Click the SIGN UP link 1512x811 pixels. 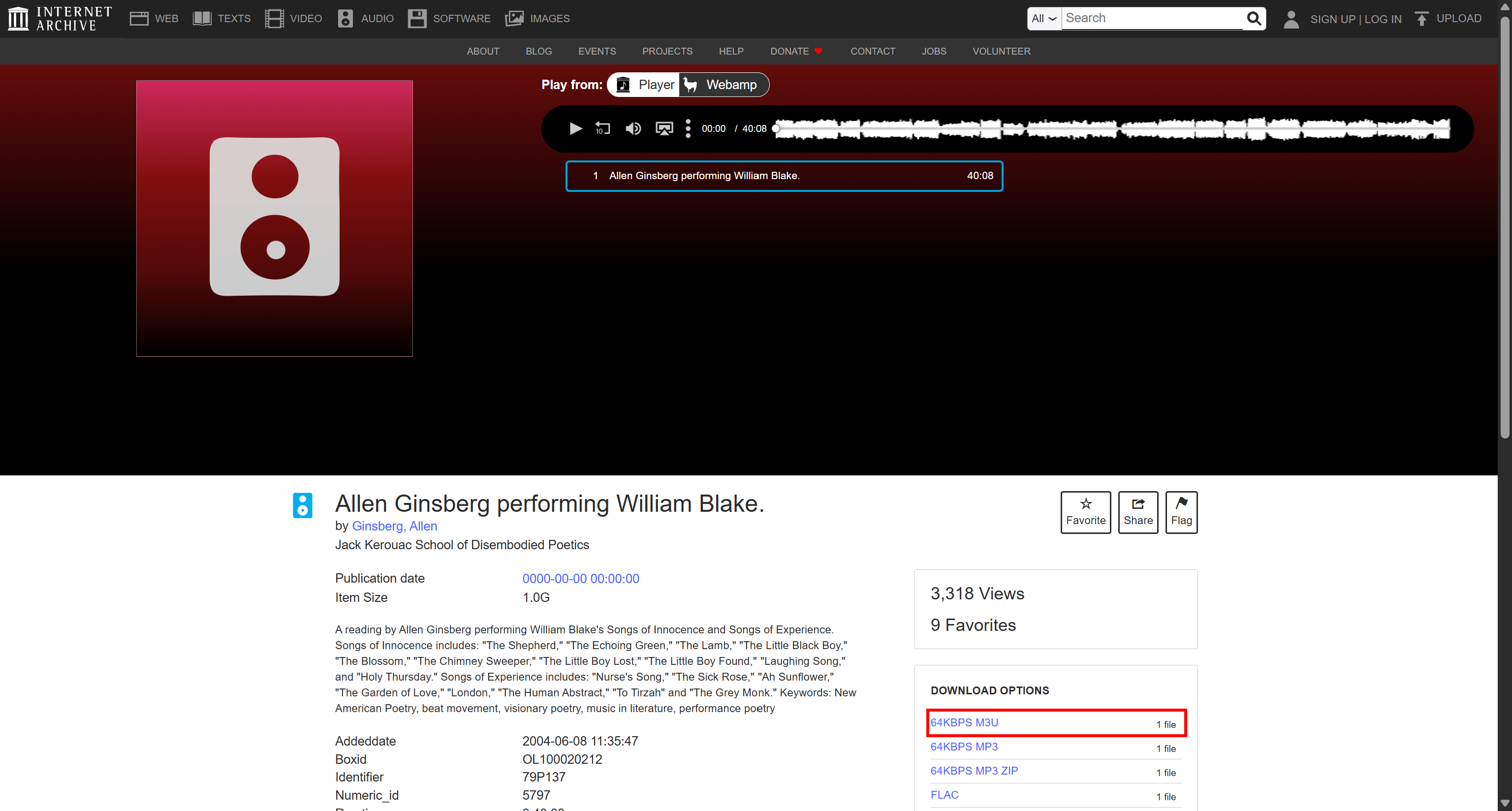1332,19
